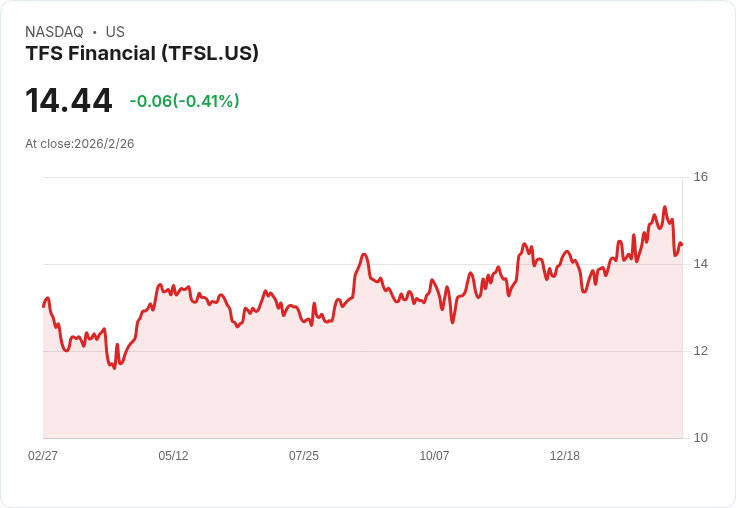This screenshot has width=736, height=508.
Task: Click the -0.06(-0.41%) price change
Action: (184, 101)
